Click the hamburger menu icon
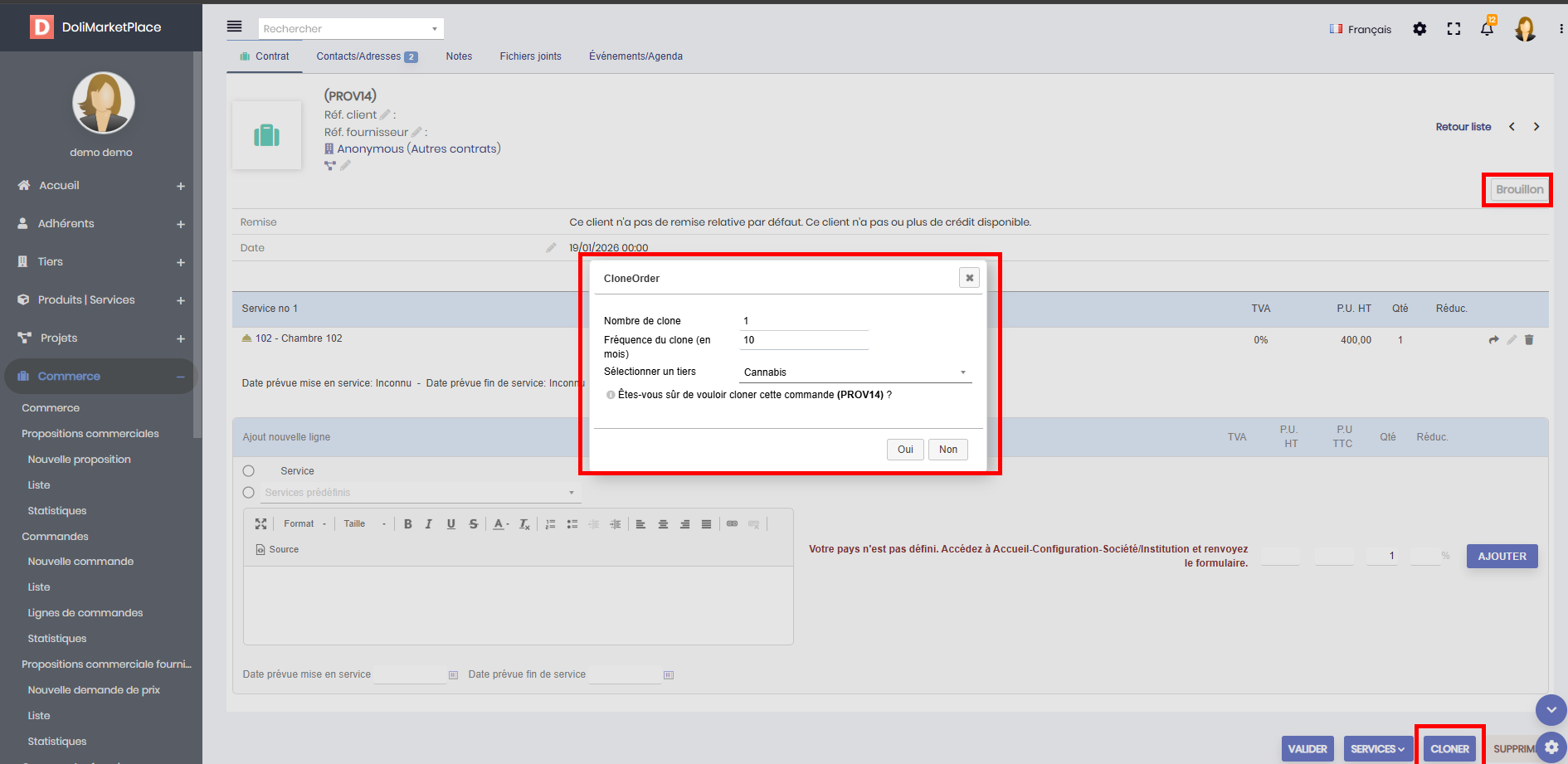Viewport: 1568px width, 764px height. (x=235, y=27)
